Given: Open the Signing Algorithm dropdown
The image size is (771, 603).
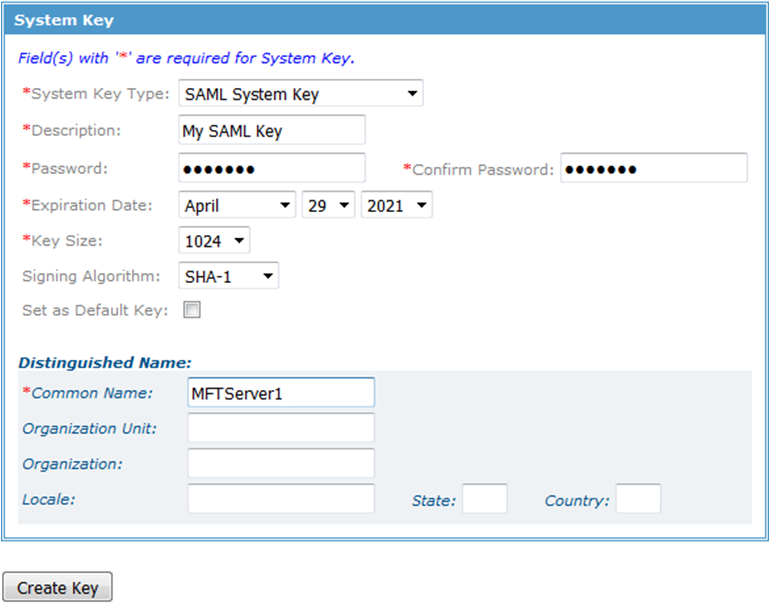Looking at the screenshot, I should pos(228,275).
